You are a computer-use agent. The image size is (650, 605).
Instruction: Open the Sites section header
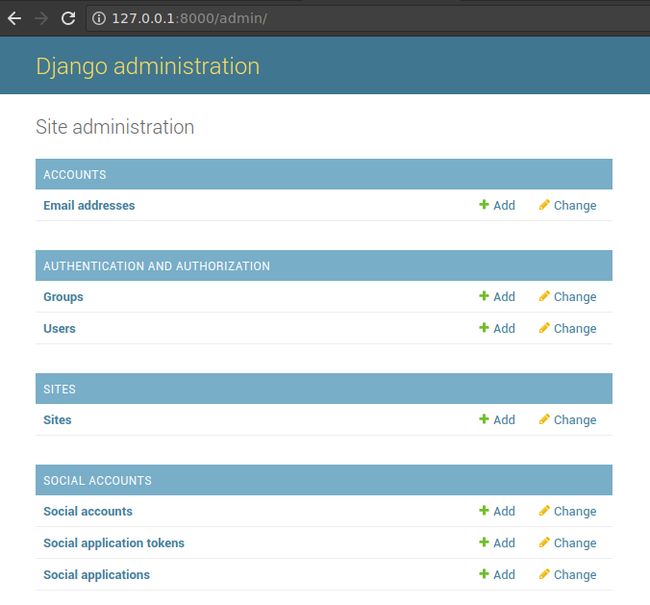(x=60, y=389)
